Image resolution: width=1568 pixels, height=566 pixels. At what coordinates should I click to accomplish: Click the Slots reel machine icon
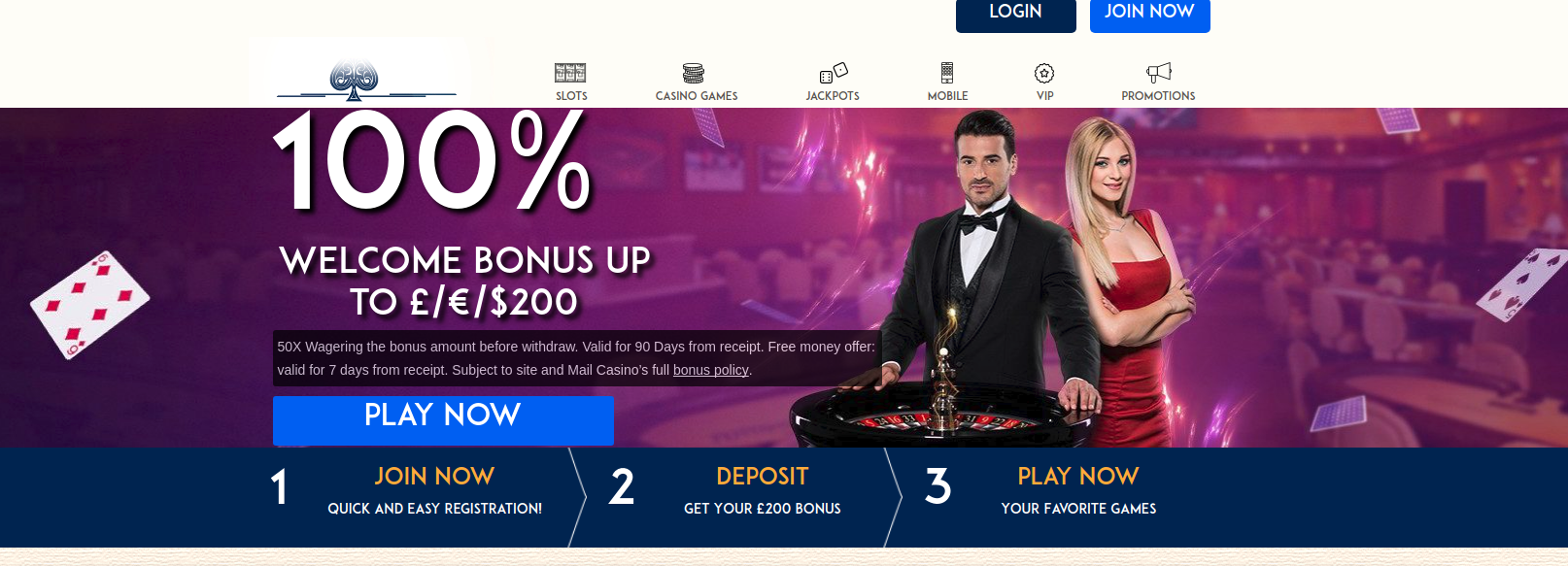click(x=570, y=73)
